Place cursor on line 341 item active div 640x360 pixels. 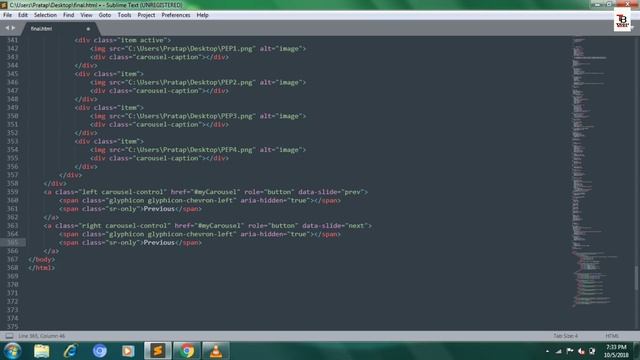(x=122, y=40)
